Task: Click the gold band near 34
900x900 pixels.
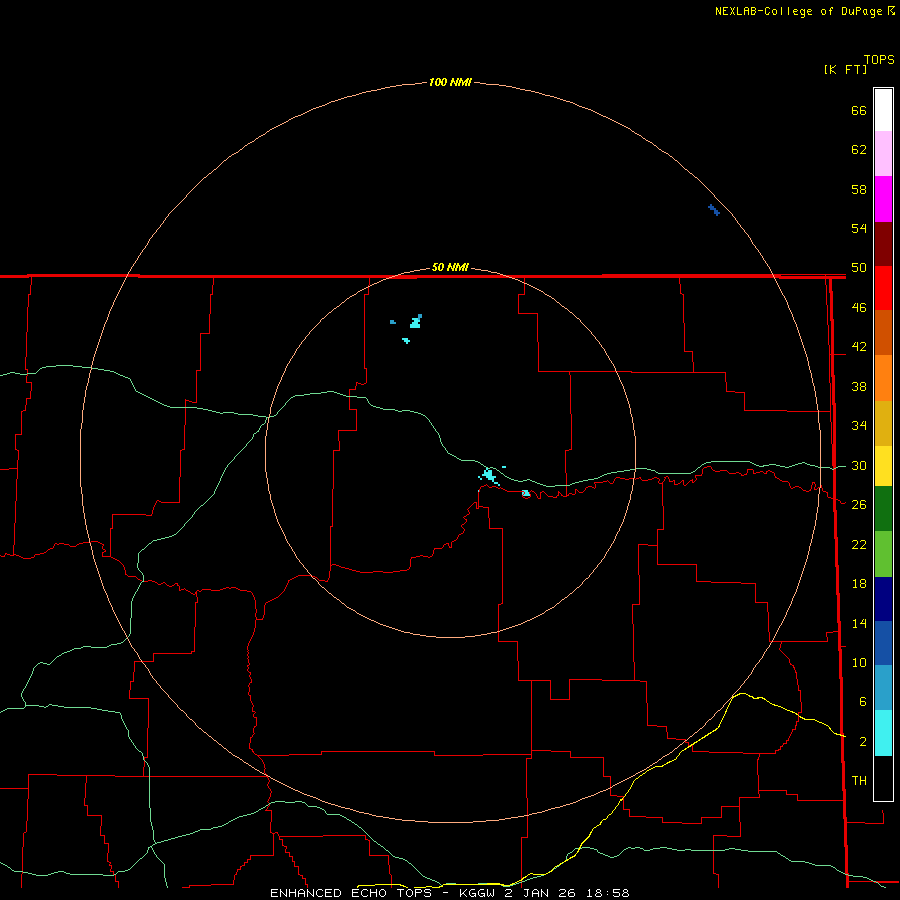Action: click(883, 423)
